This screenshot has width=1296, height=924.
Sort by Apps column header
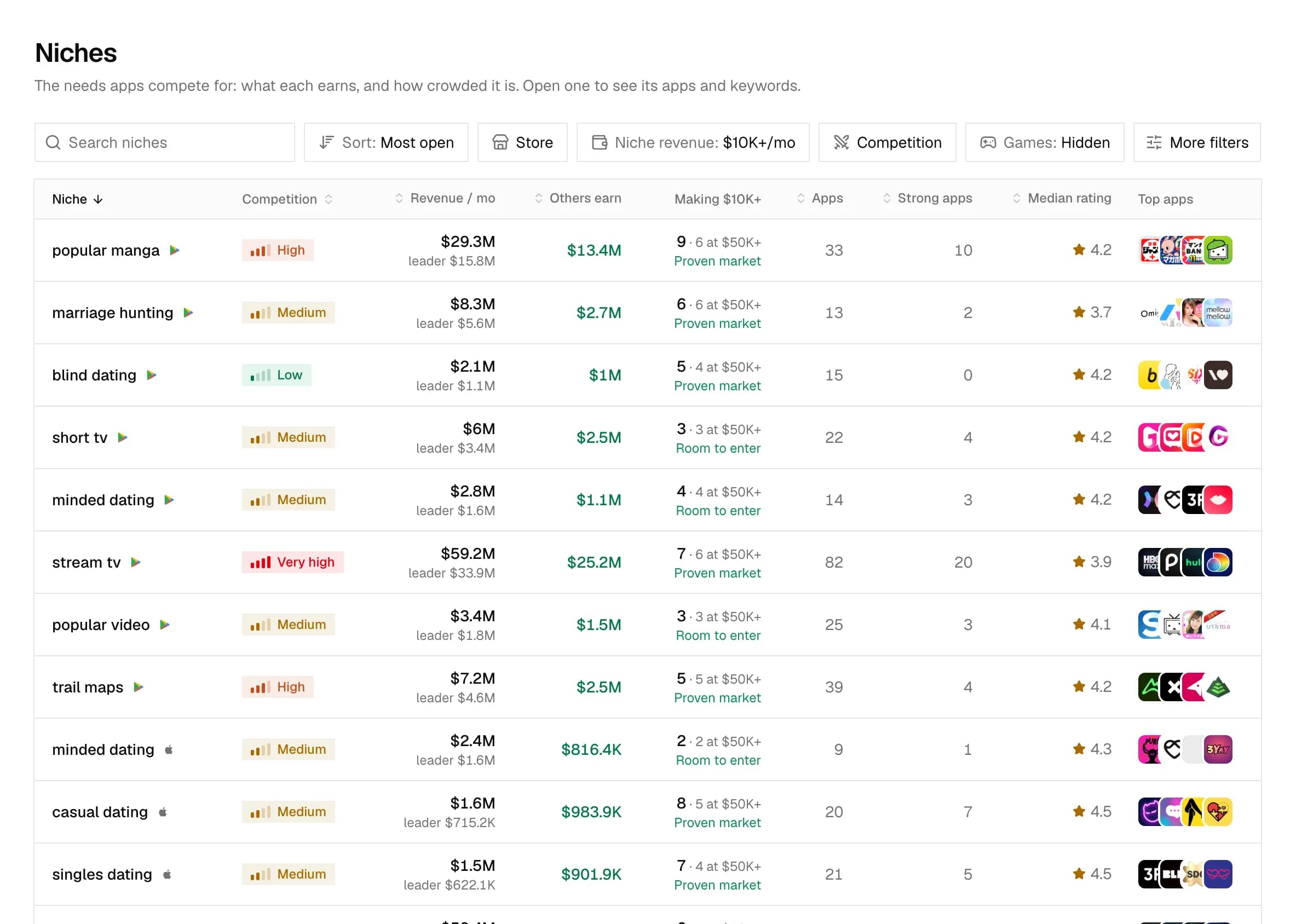820,198
